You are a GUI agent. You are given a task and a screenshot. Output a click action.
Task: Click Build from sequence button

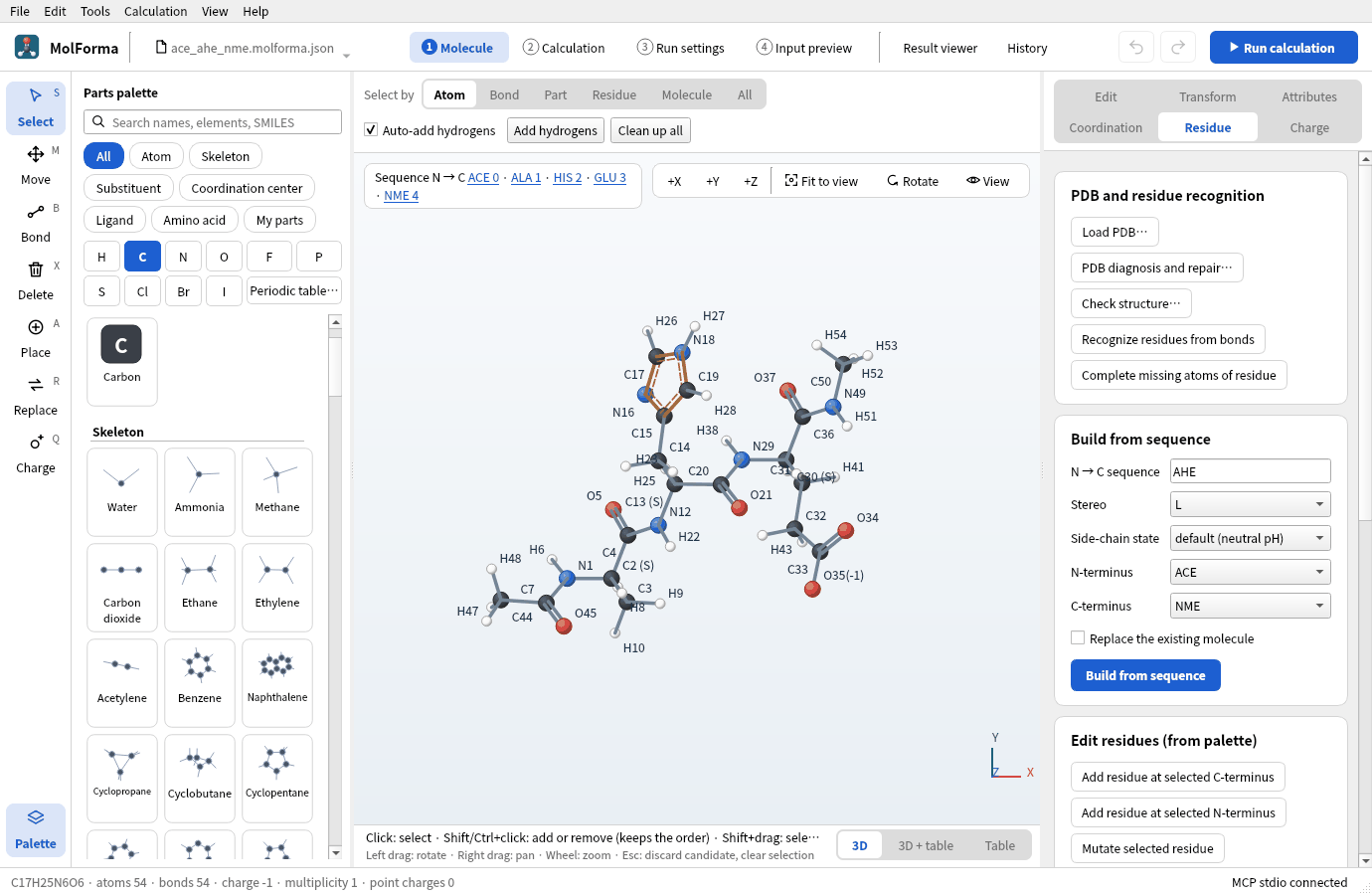pos(1145,675)
